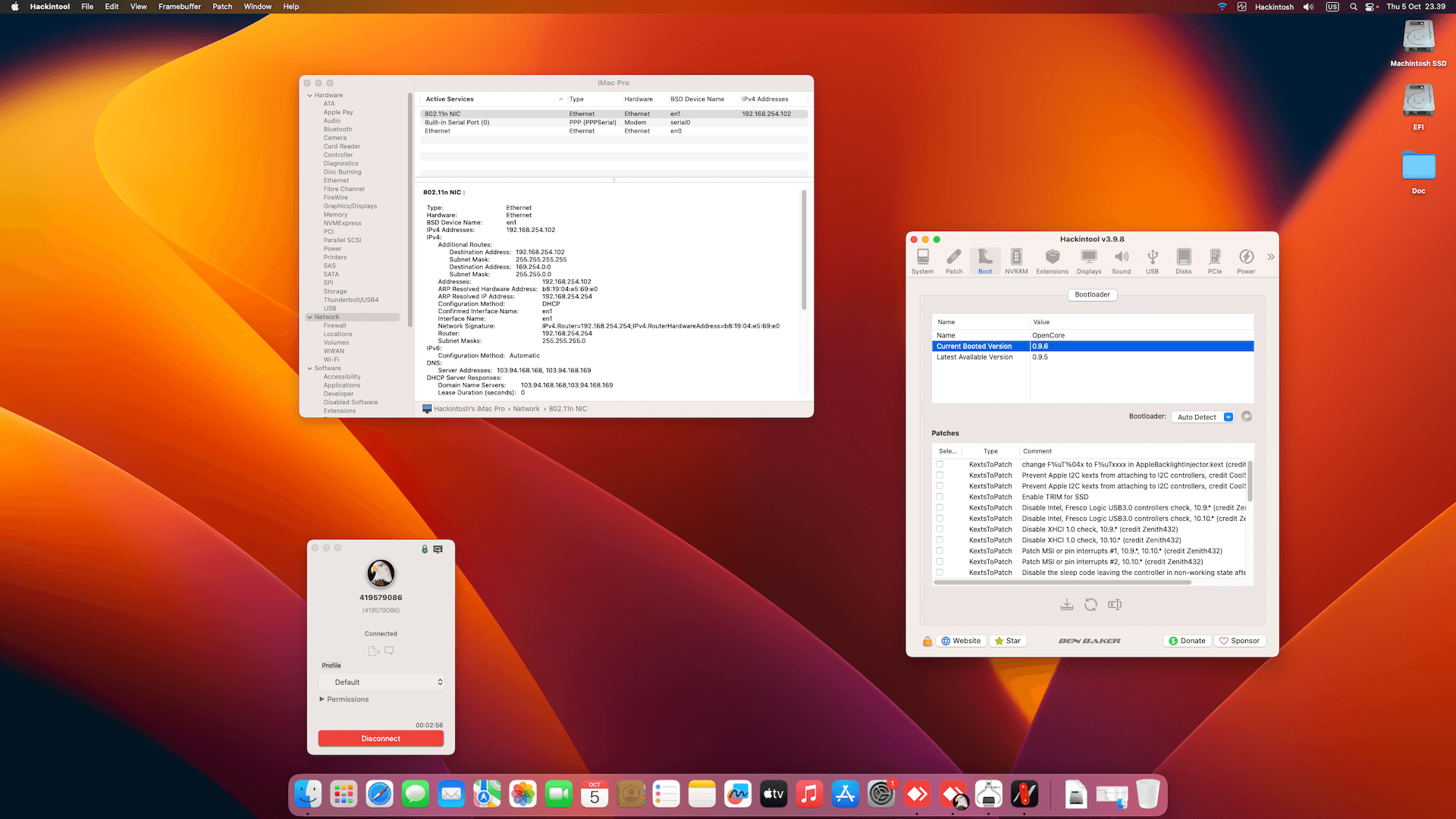
Task: Open the NVRAM tab in Hackintool
Action: [x=1016, y=260]
